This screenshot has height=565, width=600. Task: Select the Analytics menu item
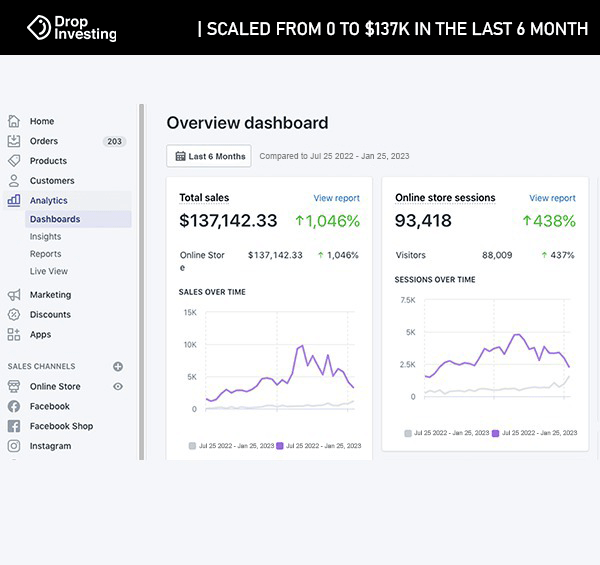[49, 200]
